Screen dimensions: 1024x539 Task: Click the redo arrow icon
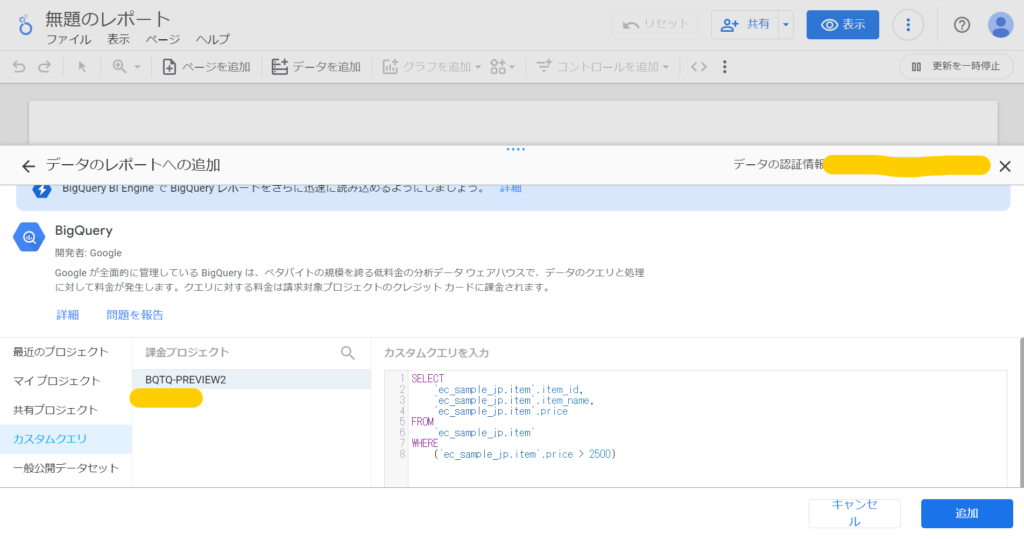point(44,67)
